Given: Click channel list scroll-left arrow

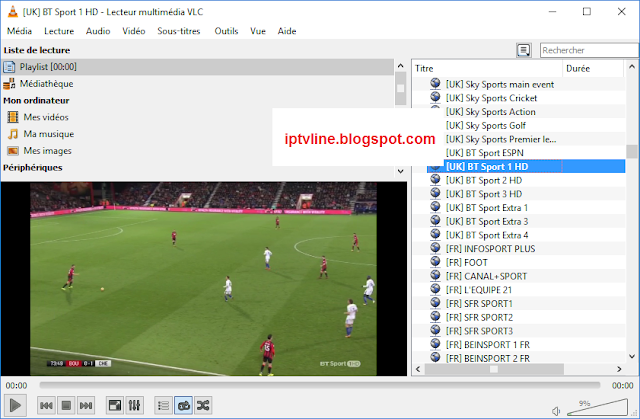Looking at the screenshot, I should (418, 369).
